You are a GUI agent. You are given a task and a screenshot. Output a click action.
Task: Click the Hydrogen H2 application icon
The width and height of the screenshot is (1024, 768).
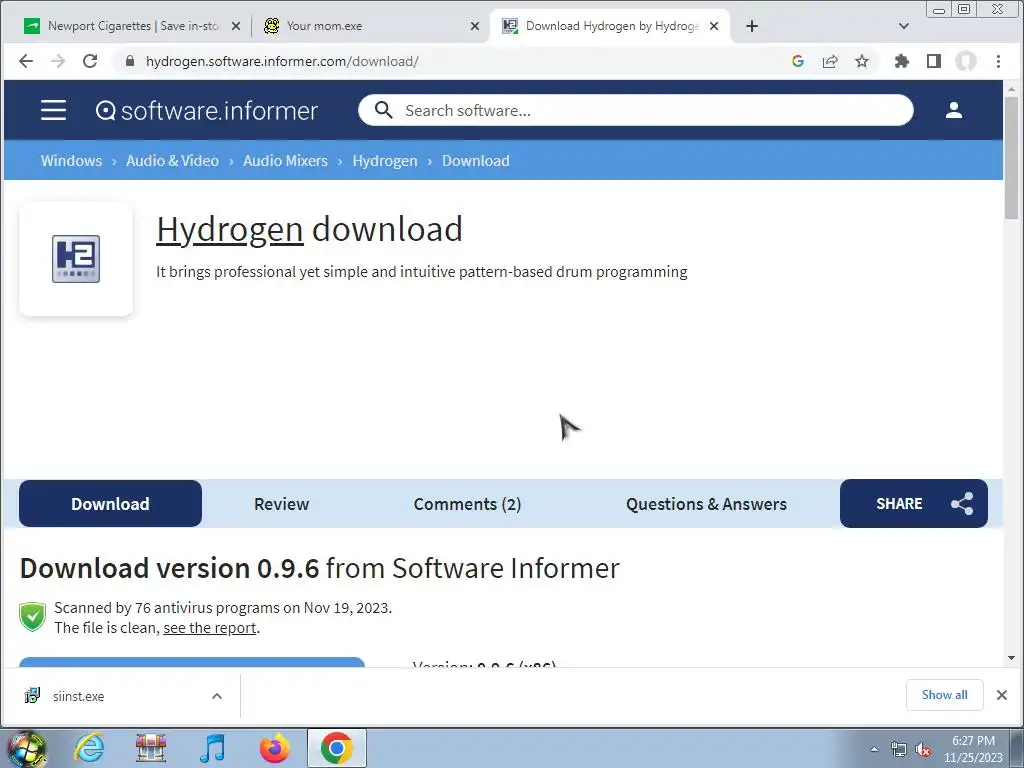pos(76,259)
